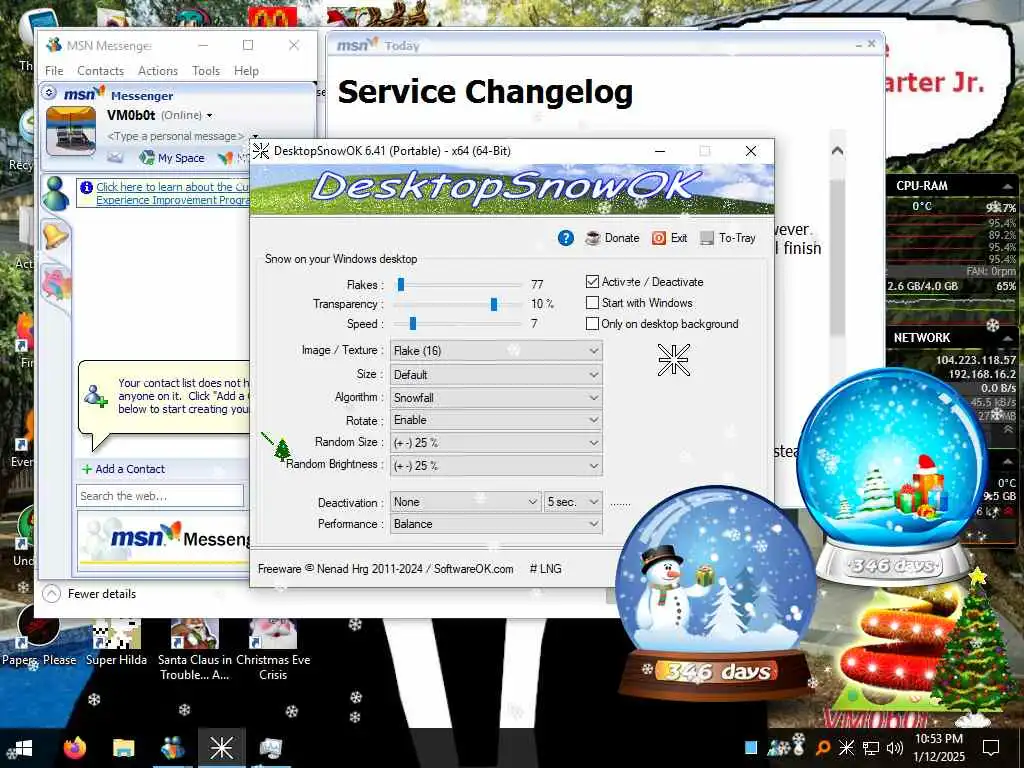
Task: Select the alerts bell tab icon in Messenger
Action: (56, 235)
